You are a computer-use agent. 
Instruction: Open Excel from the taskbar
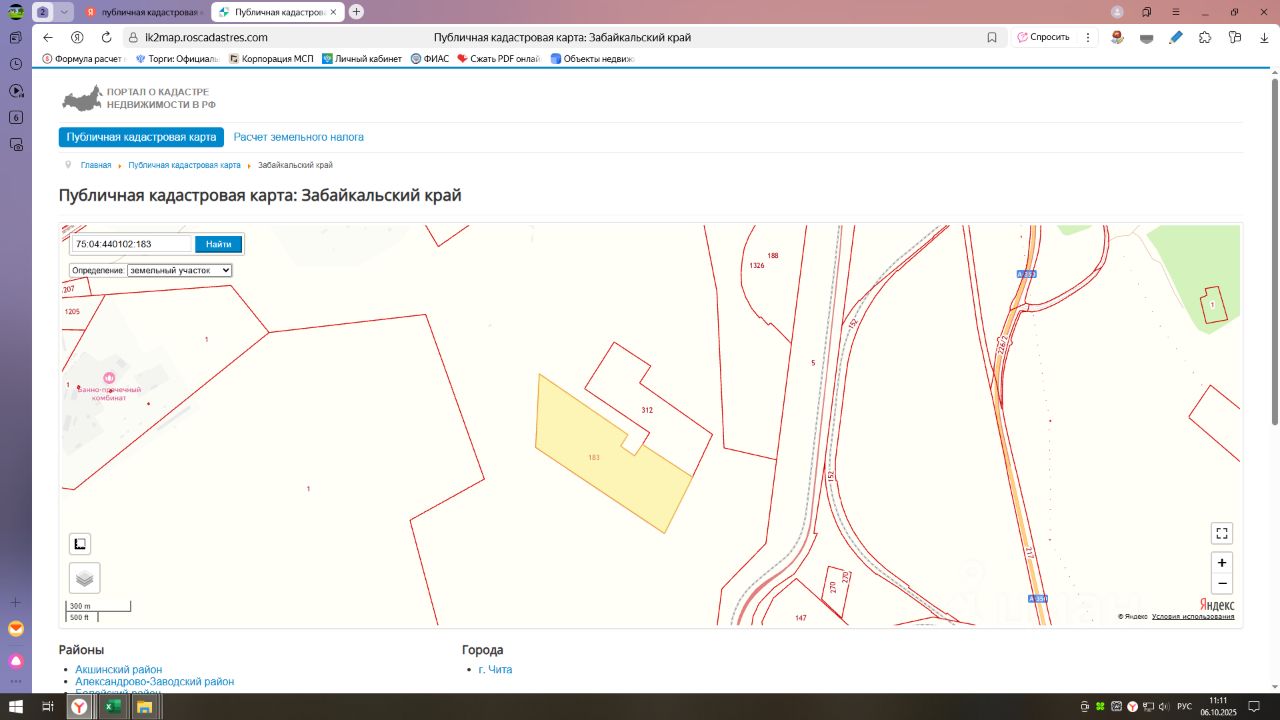(112, 706)
